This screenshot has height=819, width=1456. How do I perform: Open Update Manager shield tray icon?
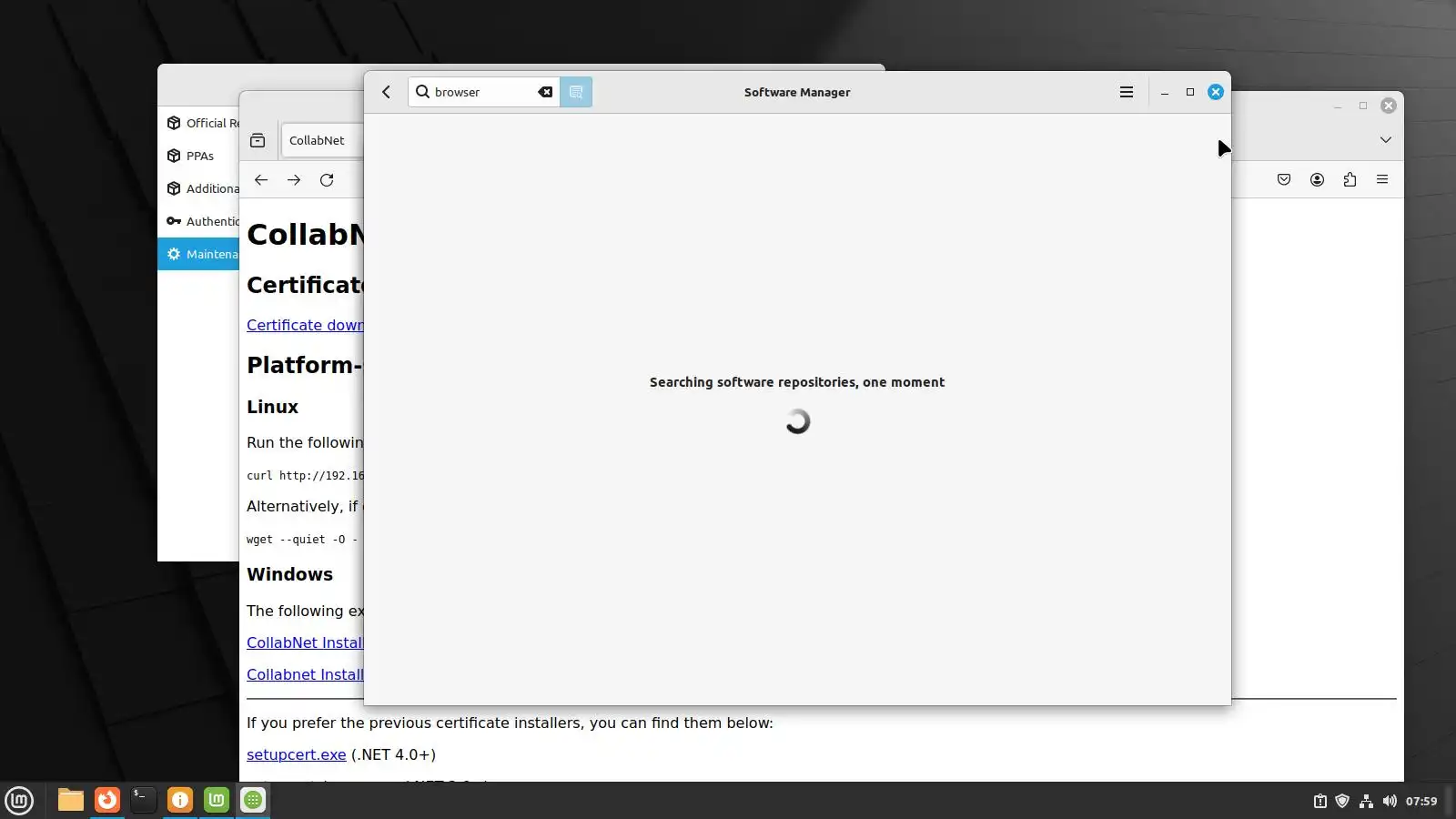[1342, 801]
